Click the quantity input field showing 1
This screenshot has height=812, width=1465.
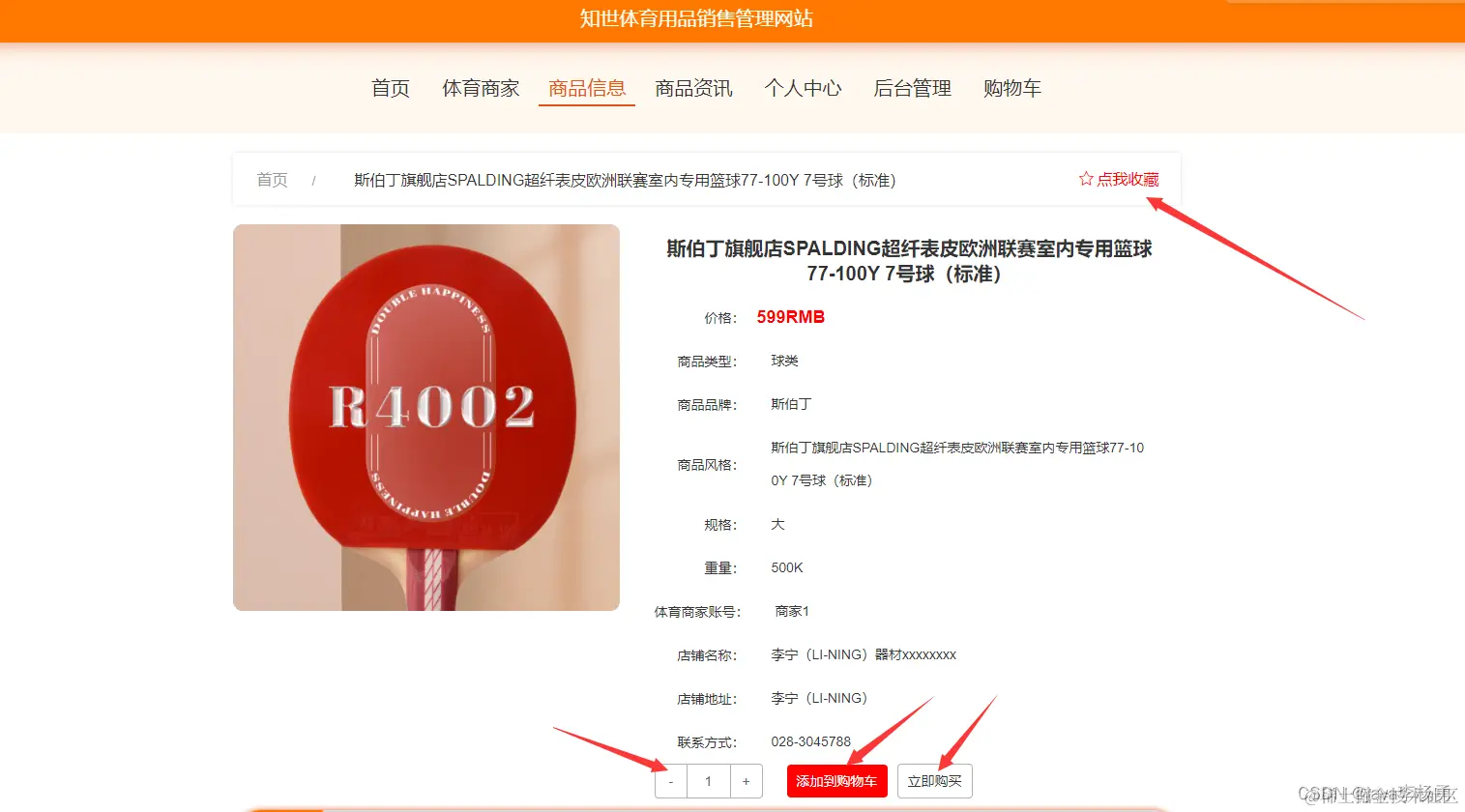tap(709, 781)
